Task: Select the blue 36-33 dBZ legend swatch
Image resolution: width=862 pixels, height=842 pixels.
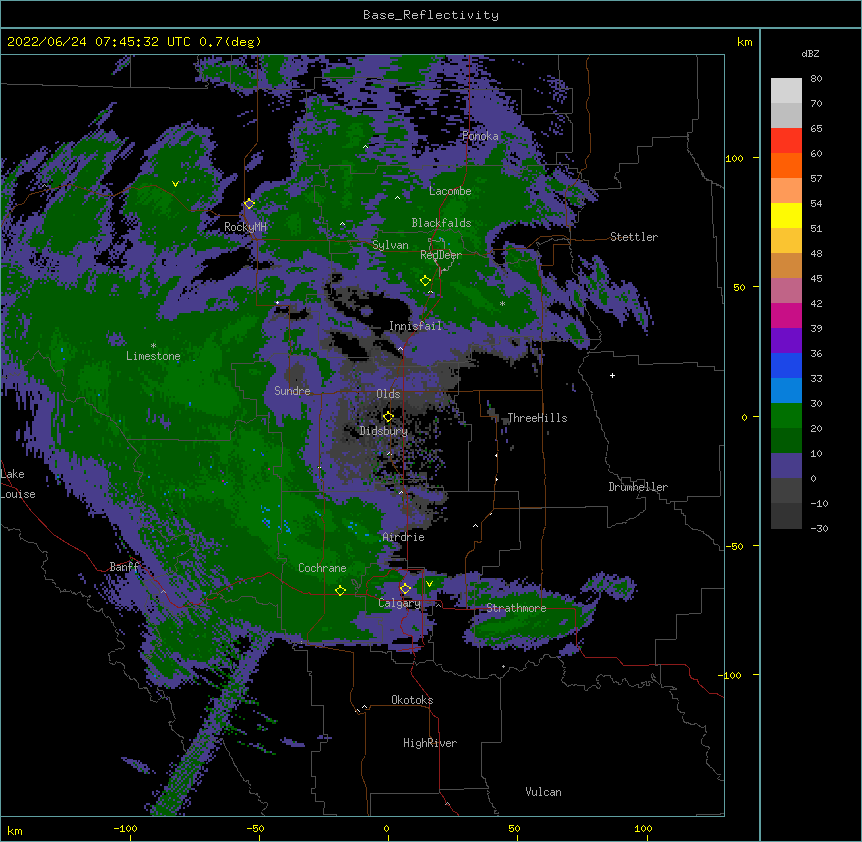Action: pyautogui.click(x=786, y=365)
